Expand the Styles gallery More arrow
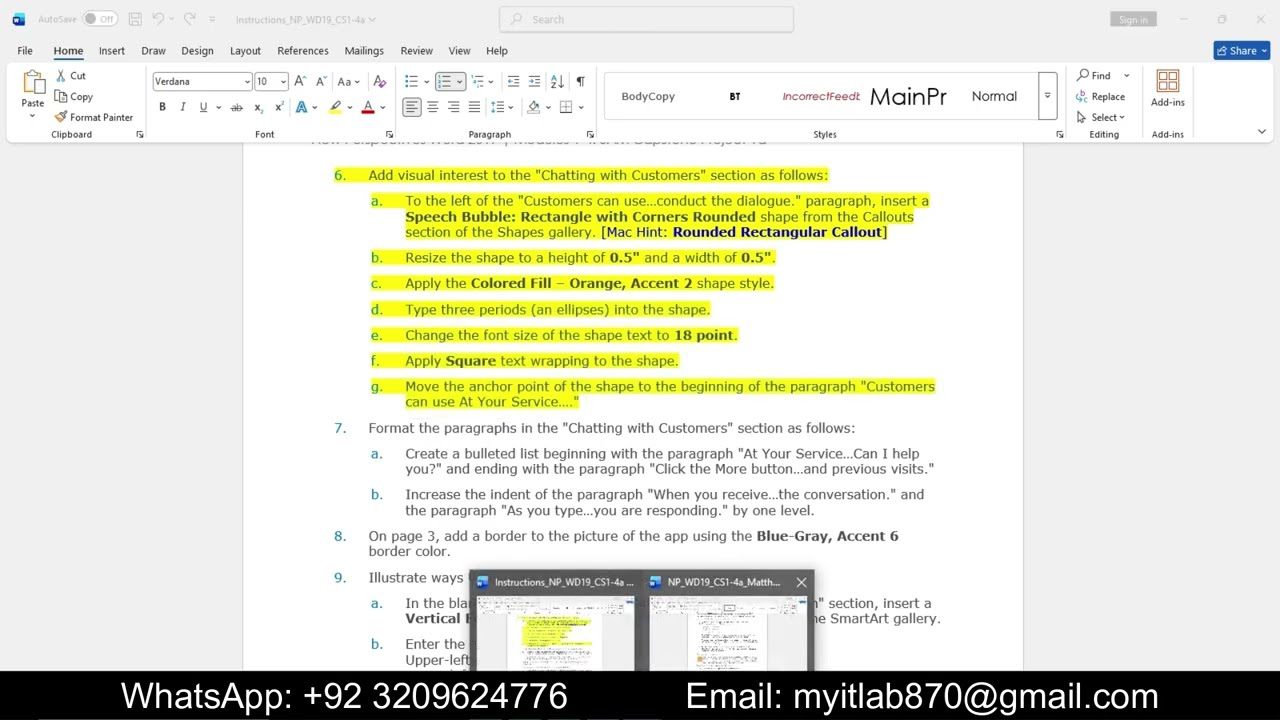Image resolution: width=1280 pixels, height=720 pixels. (x=1047, y=96)
